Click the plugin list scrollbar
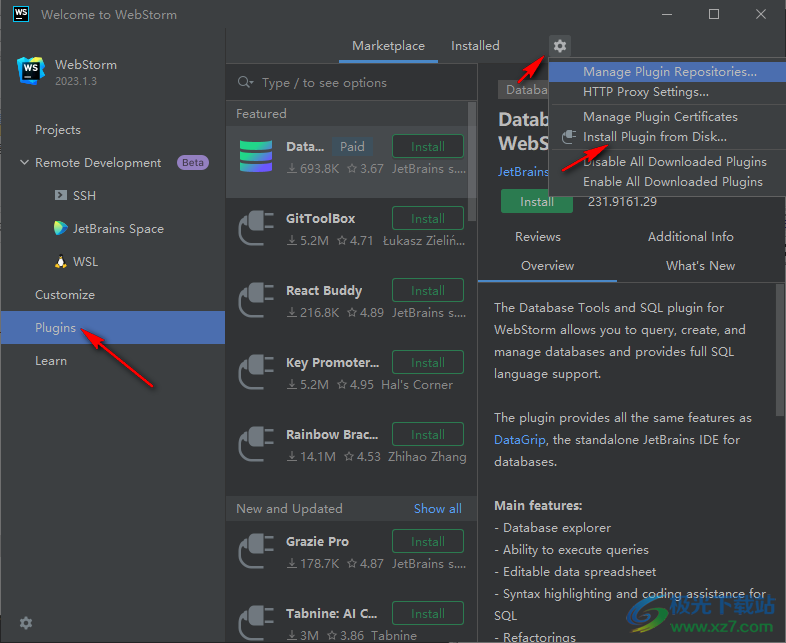 coord(472,161)
